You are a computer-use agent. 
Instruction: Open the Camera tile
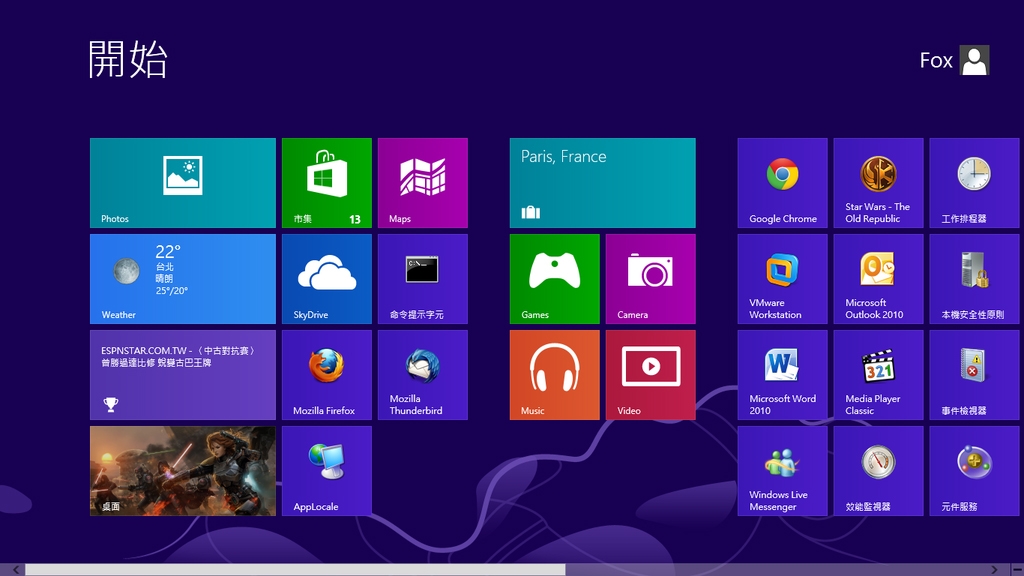click(650, 279)
